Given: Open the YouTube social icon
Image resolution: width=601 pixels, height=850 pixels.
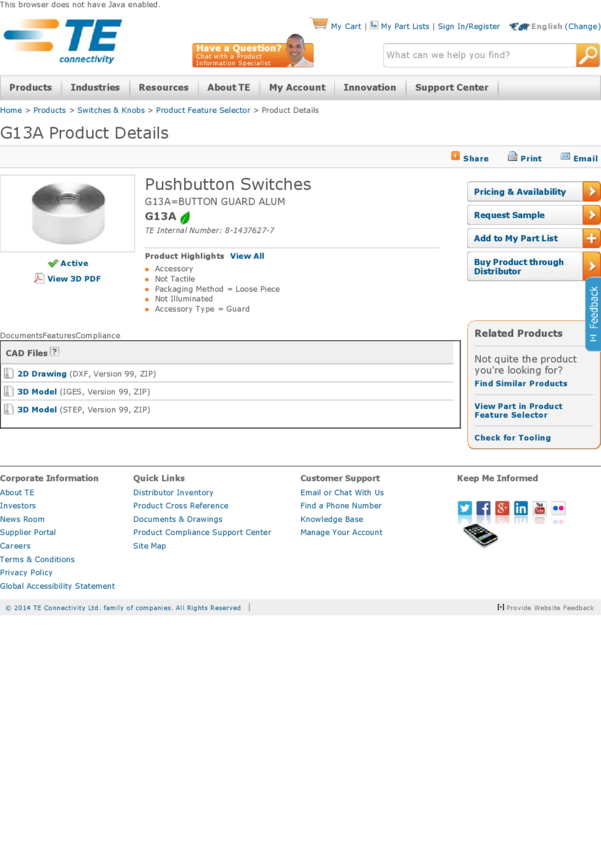Looking at the screenshot, I should pyautogui.click(x=540, y=508).
